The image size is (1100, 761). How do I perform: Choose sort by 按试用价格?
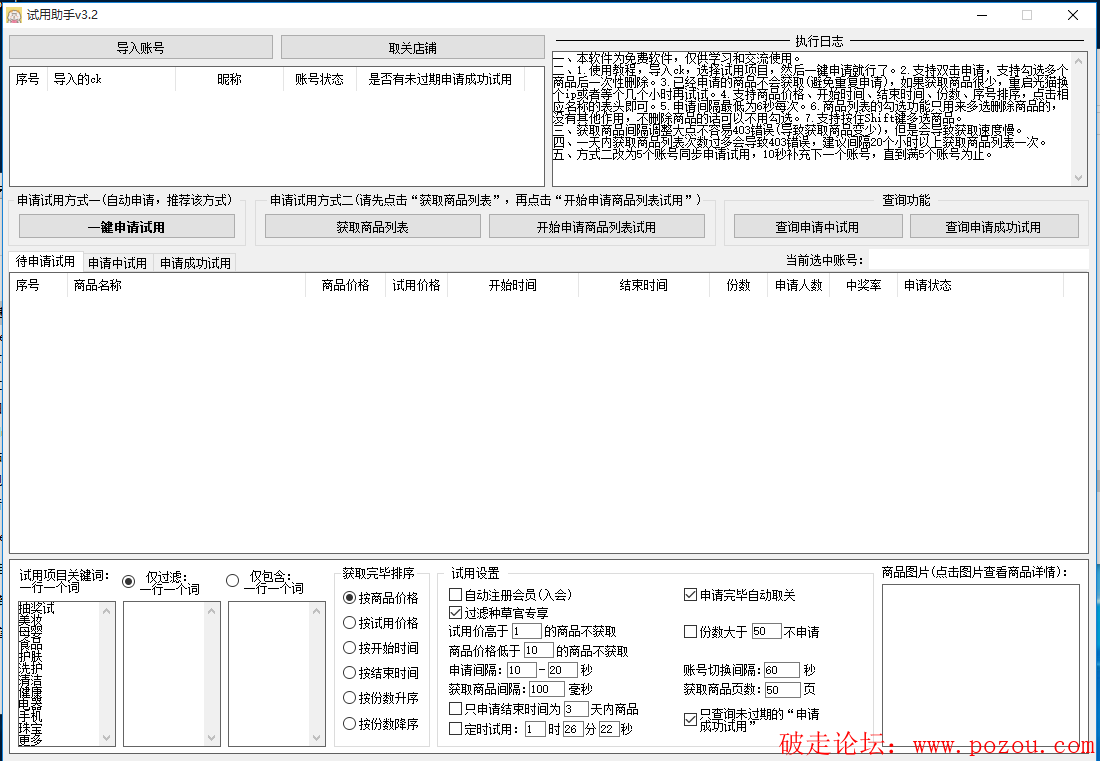350,623
